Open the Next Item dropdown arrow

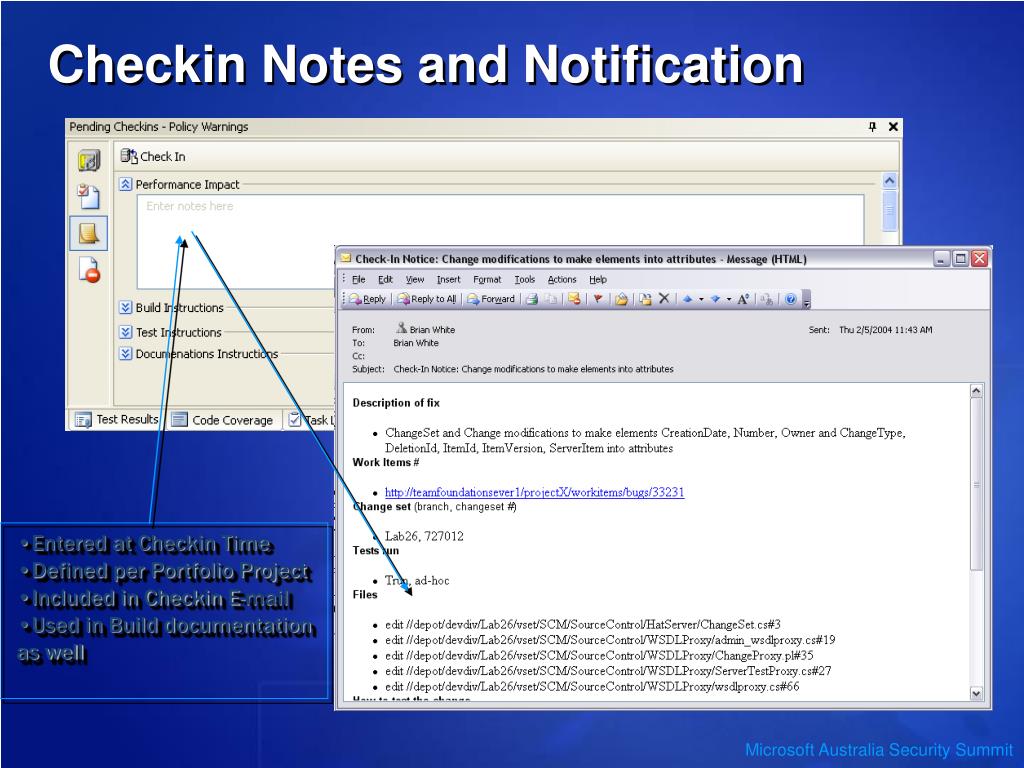(729, 299)
